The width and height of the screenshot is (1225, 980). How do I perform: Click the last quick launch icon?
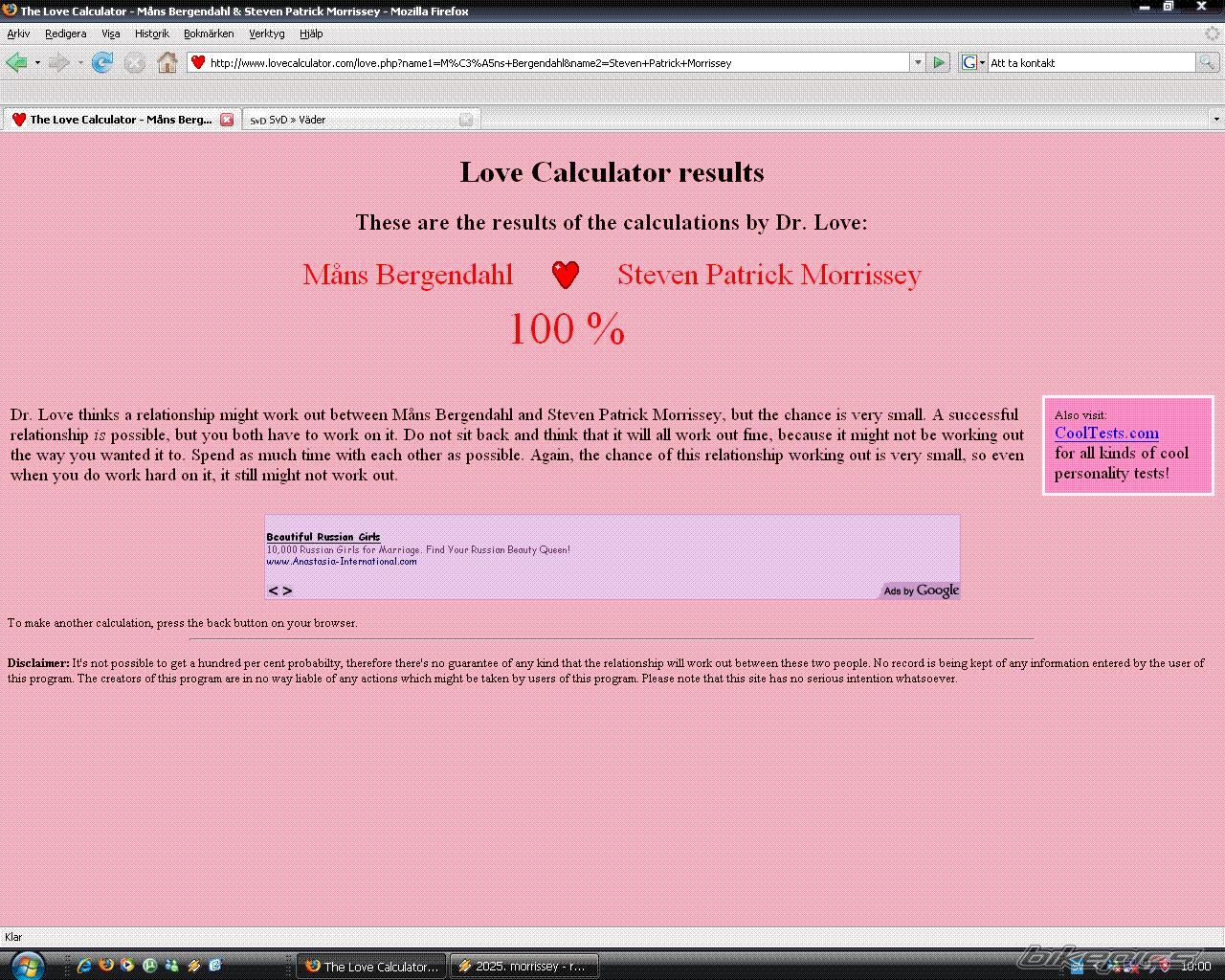pos(215,966)
